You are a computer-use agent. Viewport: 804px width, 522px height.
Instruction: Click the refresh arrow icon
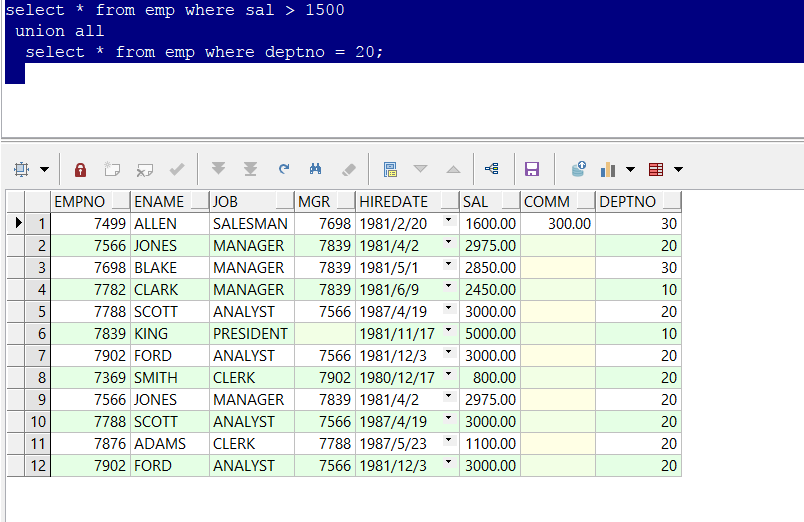[x=284, y=169]
